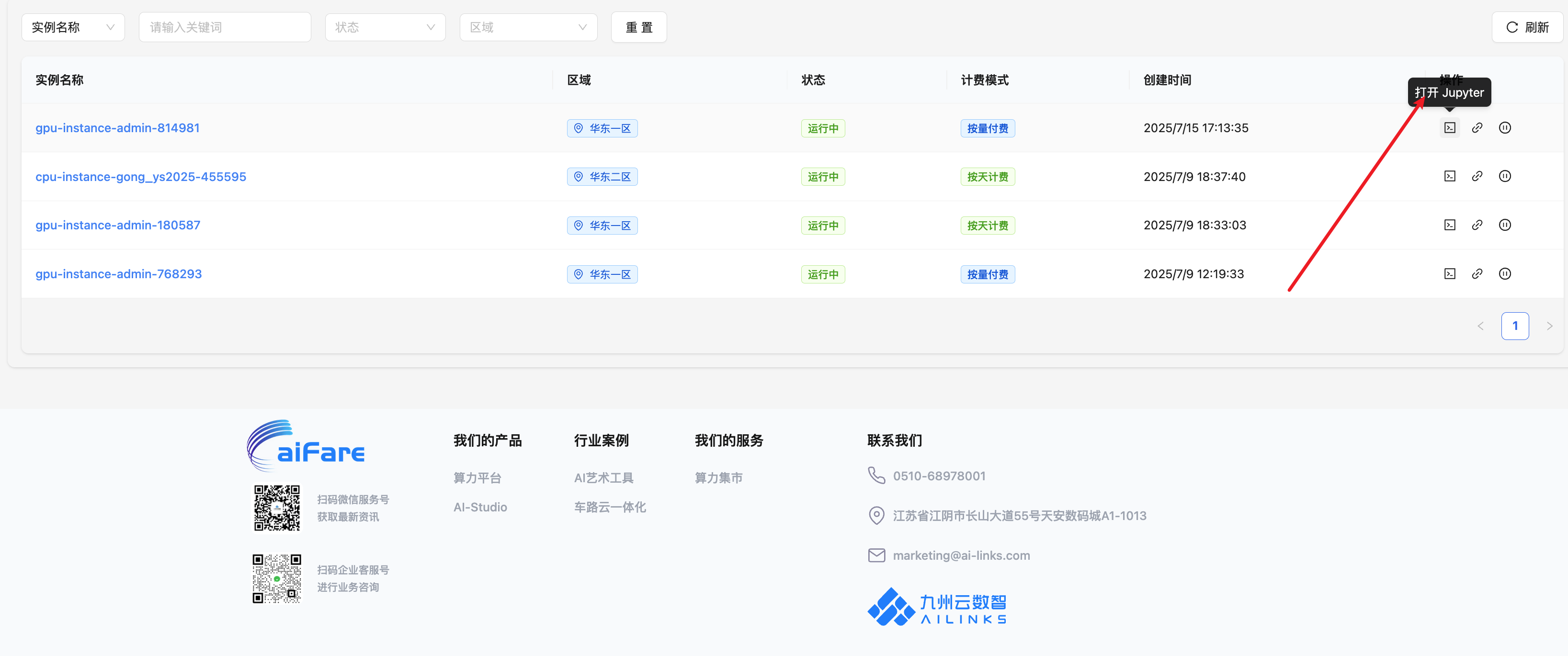
Task: Open Jupyter terminal for gpu-instance-admin-768293
Action: [x=1449, y=274]
